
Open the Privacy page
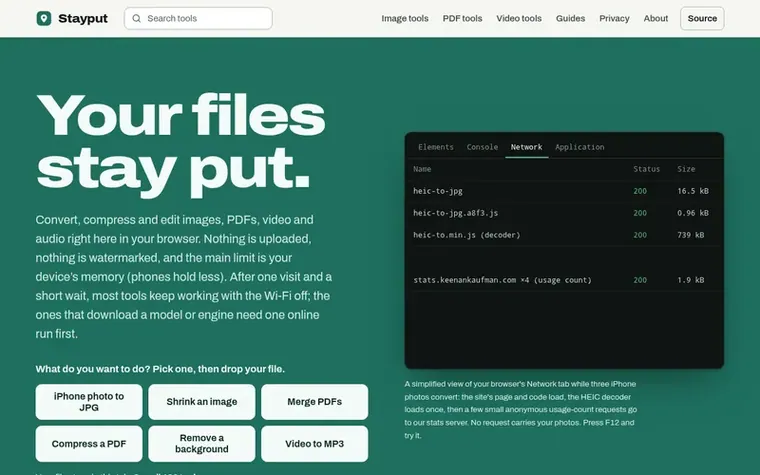[x=614, y=18]
